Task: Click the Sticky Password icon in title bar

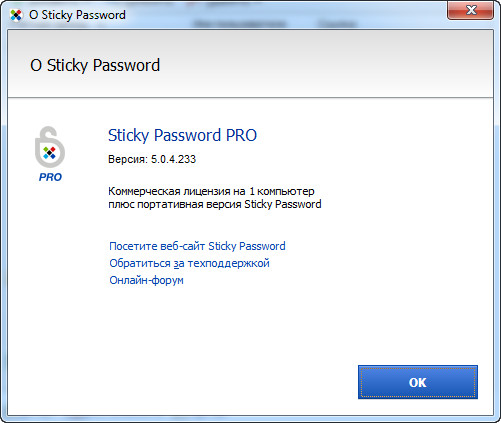Action: point(16,15)
